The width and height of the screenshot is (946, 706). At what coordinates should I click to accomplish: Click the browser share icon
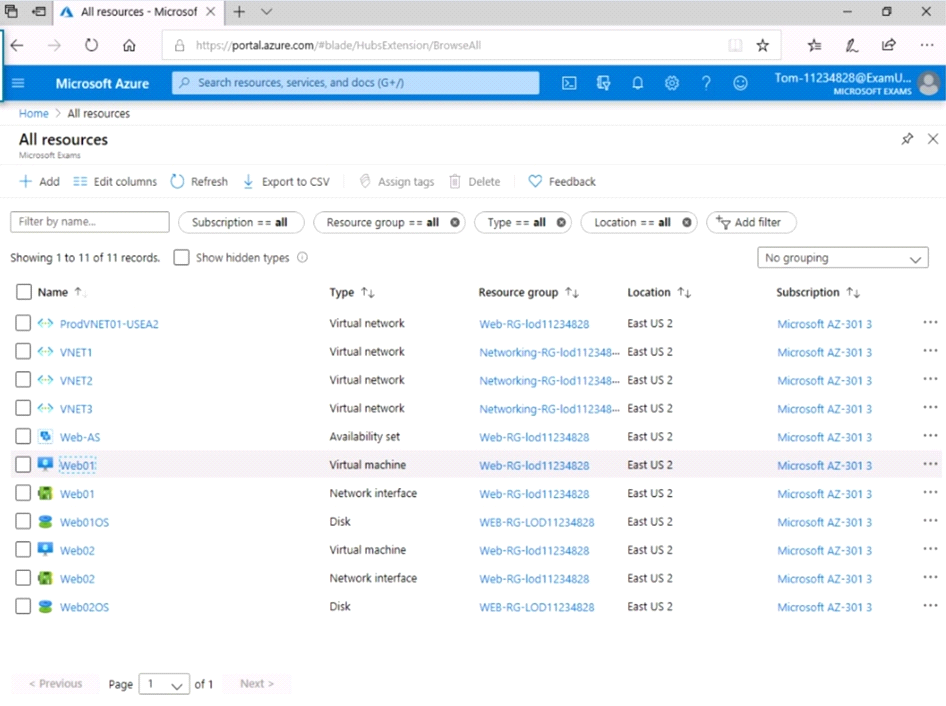pyautogui.click(x=889, y=45)
